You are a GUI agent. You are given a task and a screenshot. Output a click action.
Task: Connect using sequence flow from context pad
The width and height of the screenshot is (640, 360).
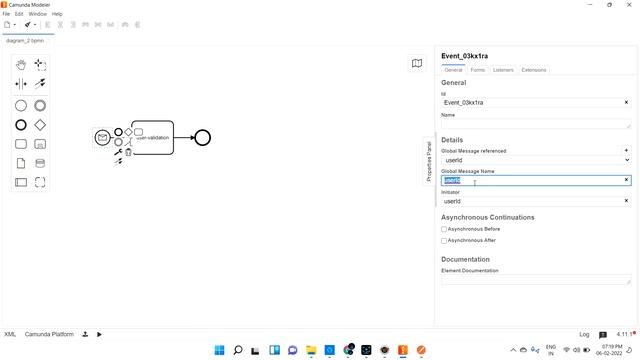point(118,162)
